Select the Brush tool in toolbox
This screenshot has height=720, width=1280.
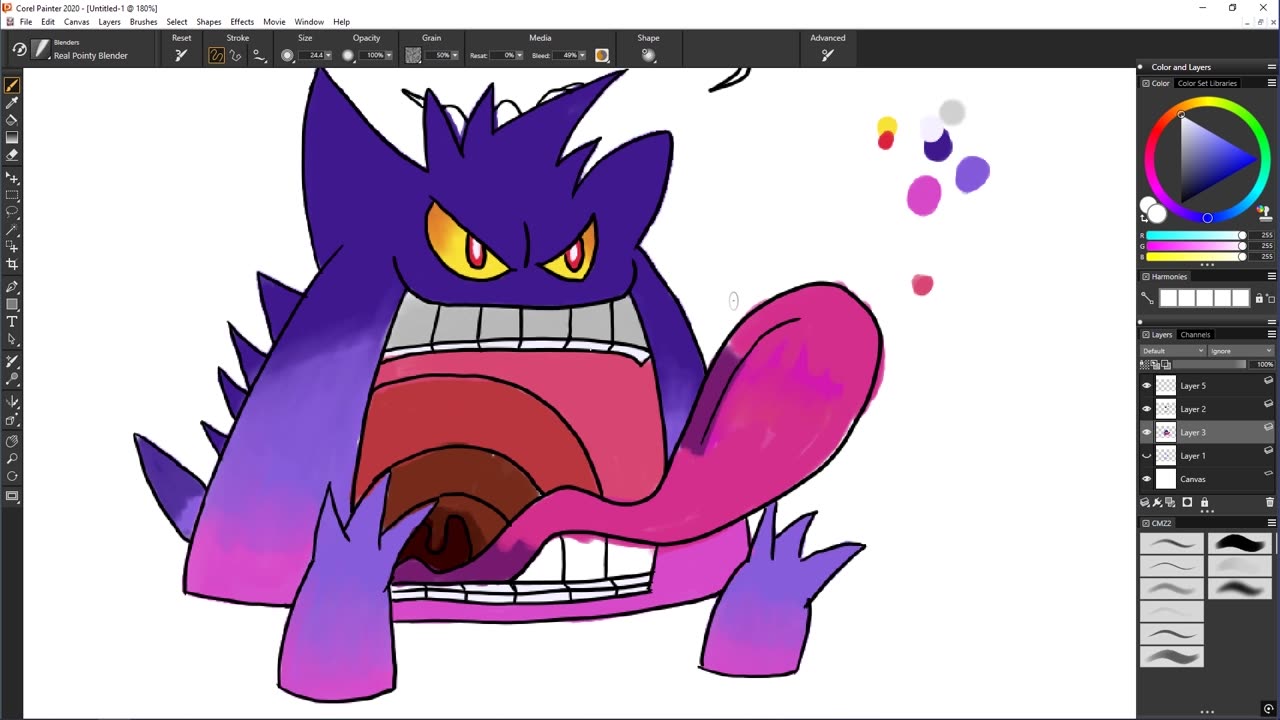click(12, 86)
